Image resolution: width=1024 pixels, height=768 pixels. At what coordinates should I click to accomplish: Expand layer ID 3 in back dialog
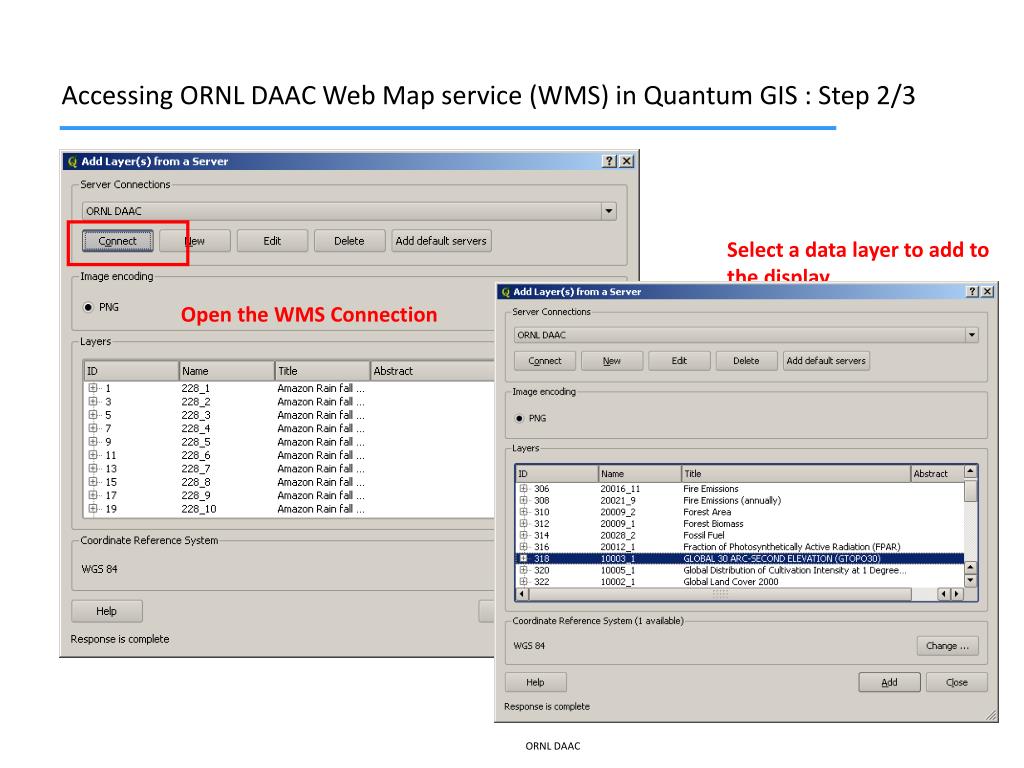tap(93, 402)
